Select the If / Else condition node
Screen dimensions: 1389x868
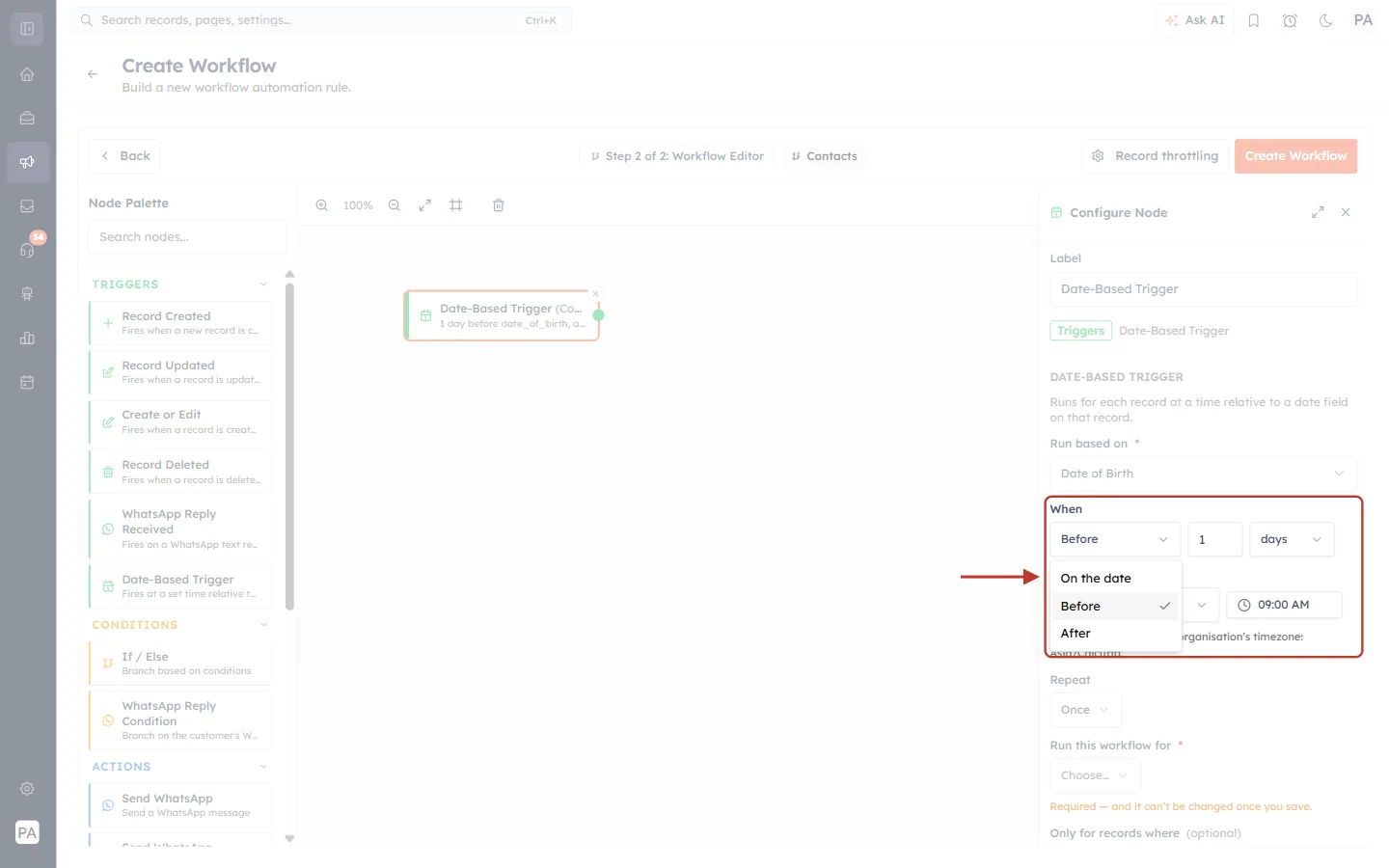tap(180, 664)
